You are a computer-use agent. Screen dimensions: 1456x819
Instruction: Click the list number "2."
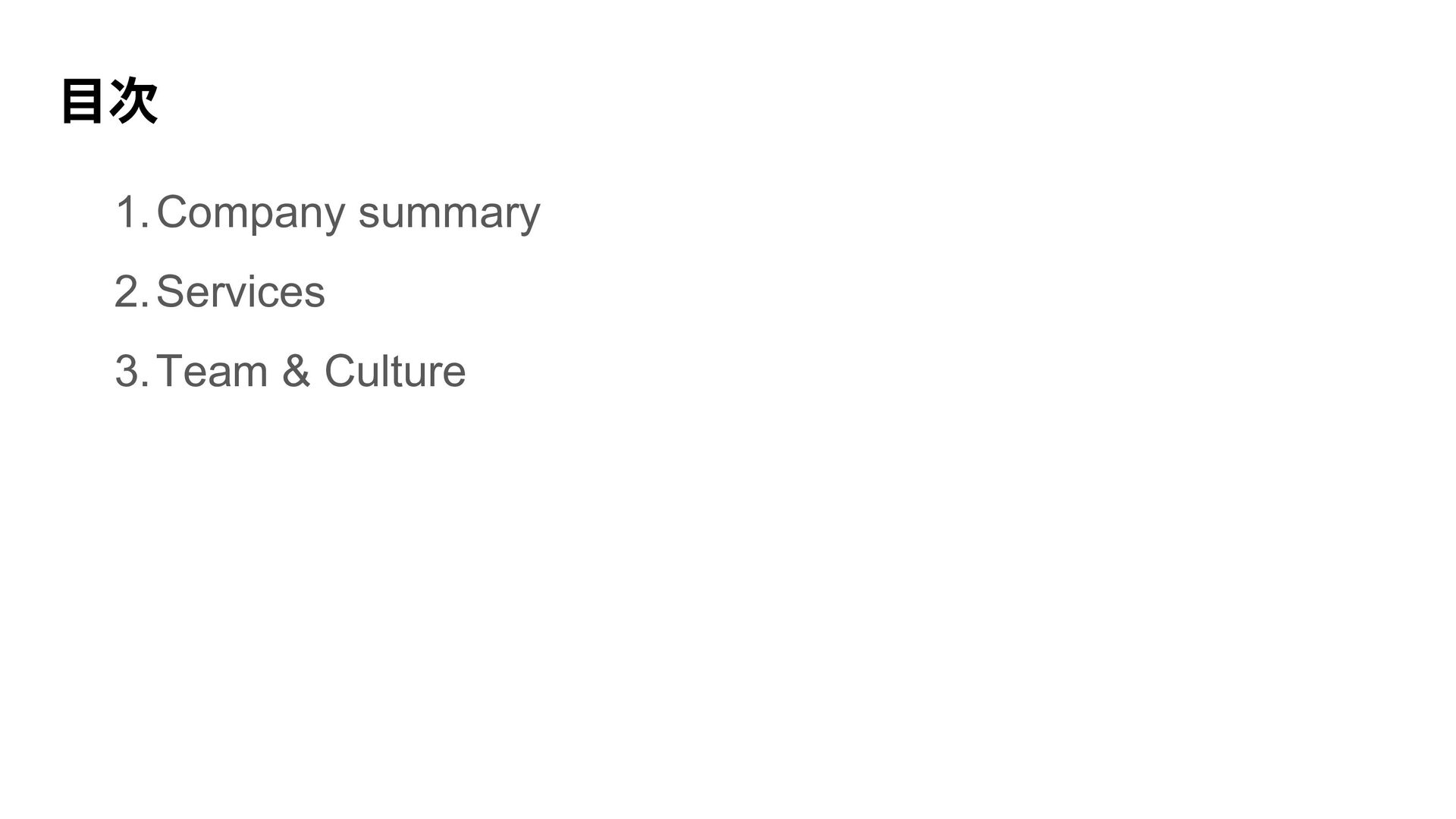tap(133, 292)
